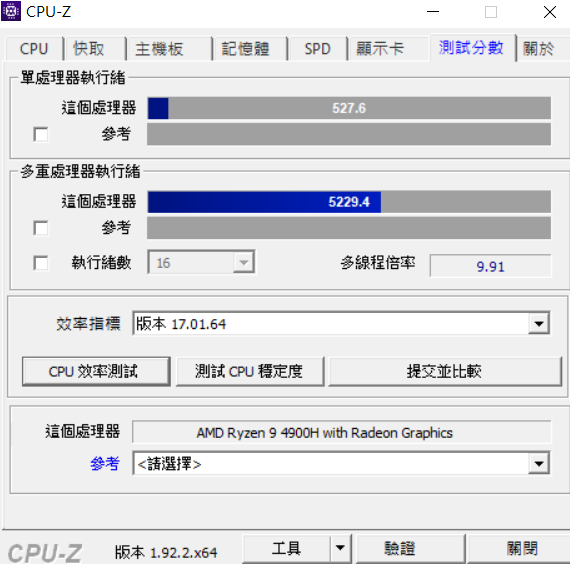Viewport: 570px width, 564px height.
Task: Open the SPD tab
Action: coord(317,49)
